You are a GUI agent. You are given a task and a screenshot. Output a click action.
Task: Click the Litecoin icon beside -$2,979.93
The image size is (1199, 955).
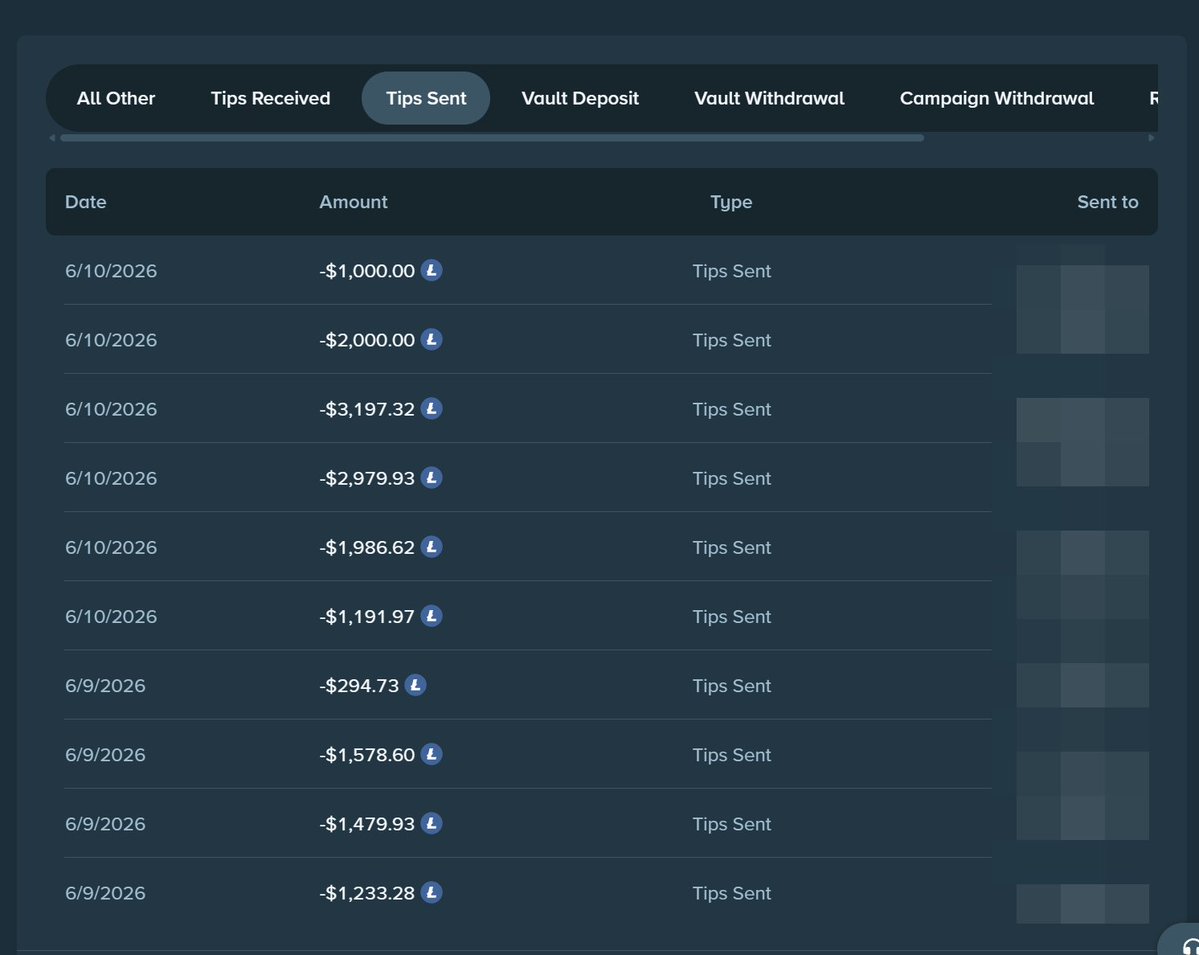point(431,478)
